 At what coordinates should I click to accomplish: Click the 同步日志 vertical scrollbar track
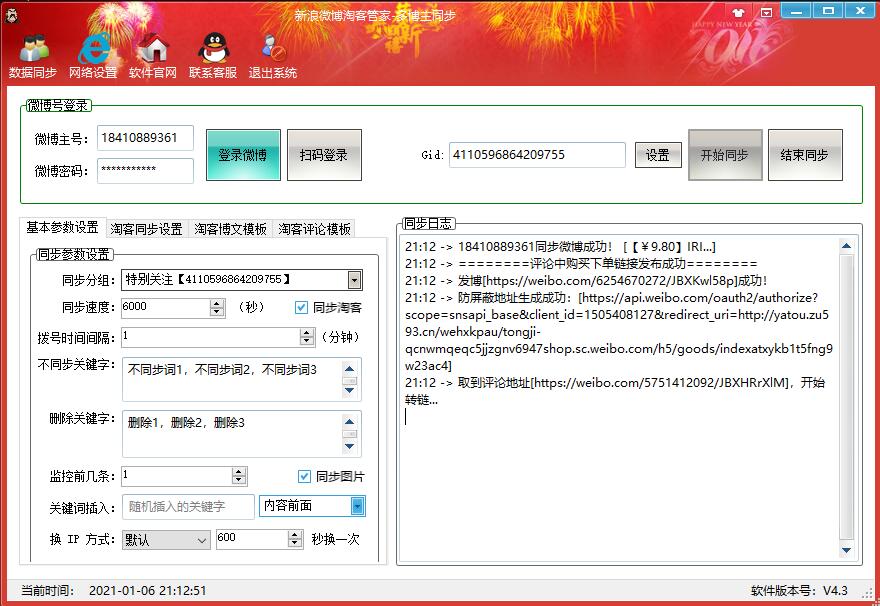[847, 398]
